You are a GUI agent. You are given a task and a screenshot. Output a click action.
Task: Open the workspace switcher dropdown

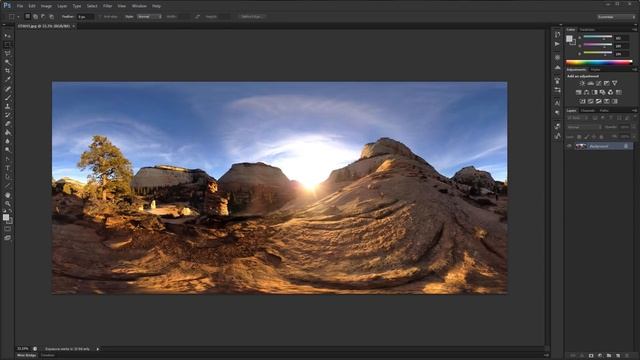tap(616, 17)
